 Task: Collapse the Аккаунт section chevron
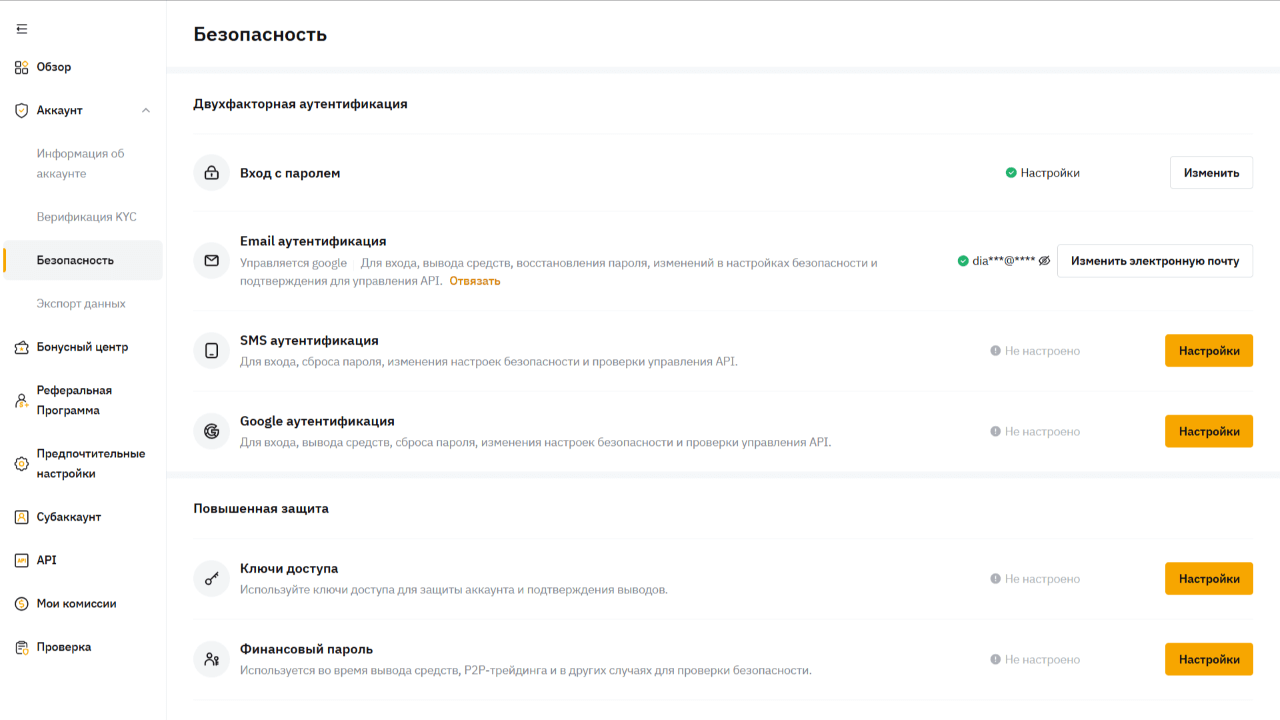tap(146, 111)
